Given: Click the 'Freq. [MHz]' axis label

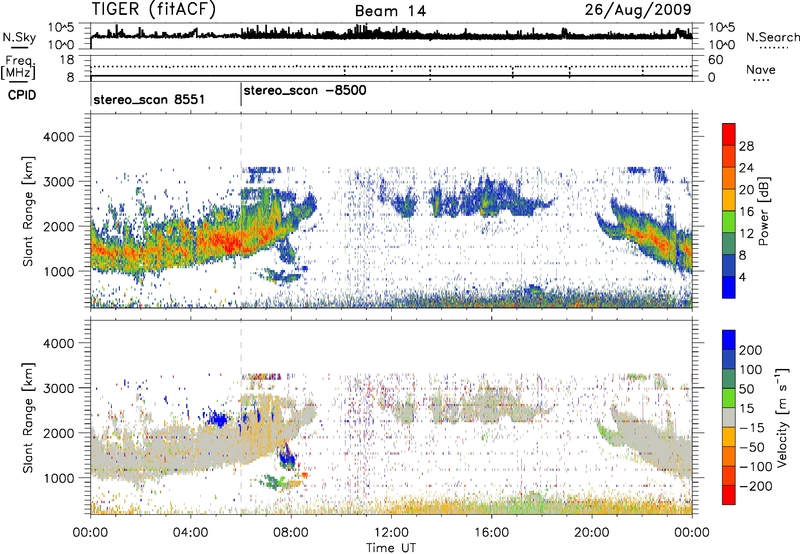Looking at the screenshot, I should coord(18,68).
